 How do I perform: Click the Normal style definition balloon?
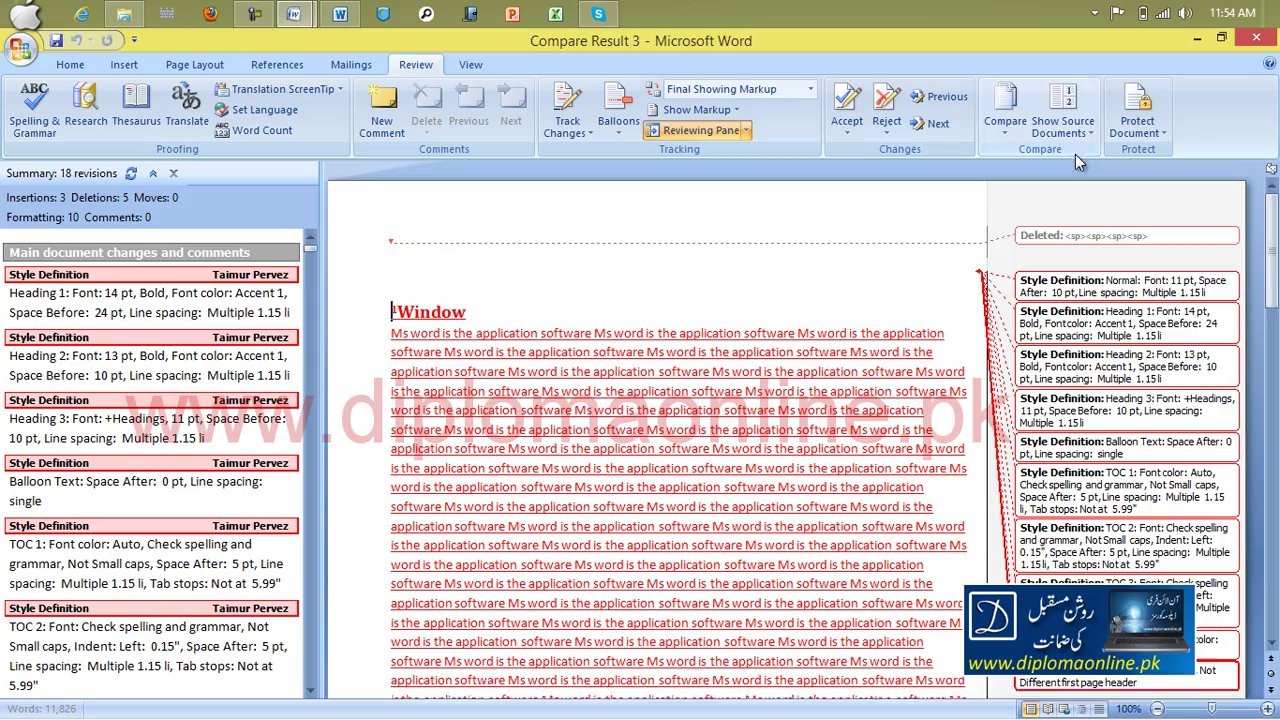(1127, 286)
